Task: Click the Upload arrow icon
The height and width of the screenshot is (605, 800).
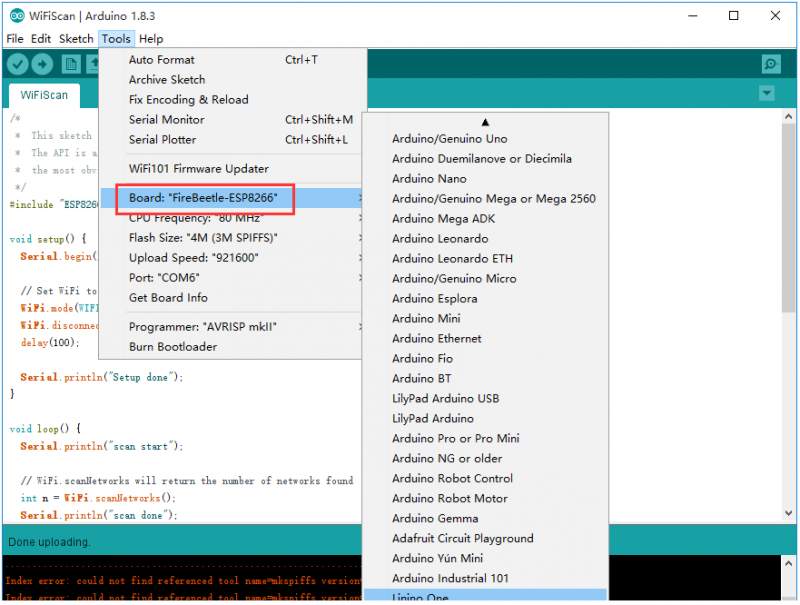Action: point(42,64)
